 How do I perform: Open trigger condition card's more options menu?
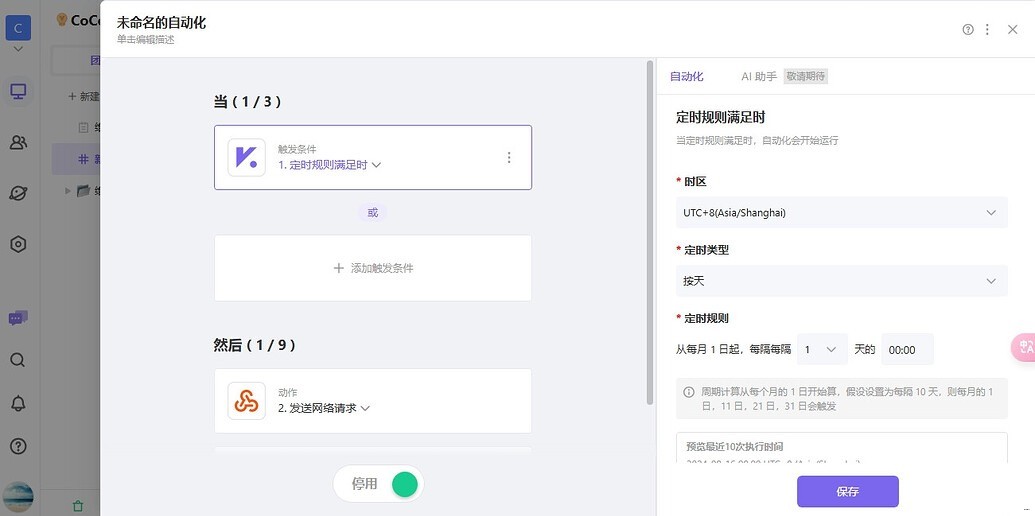tap(509, 158)
